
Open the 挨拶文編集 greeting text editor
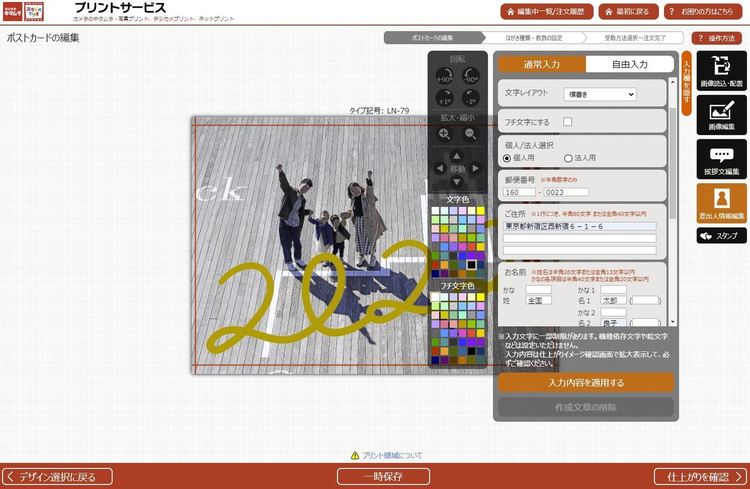[721, 160]
